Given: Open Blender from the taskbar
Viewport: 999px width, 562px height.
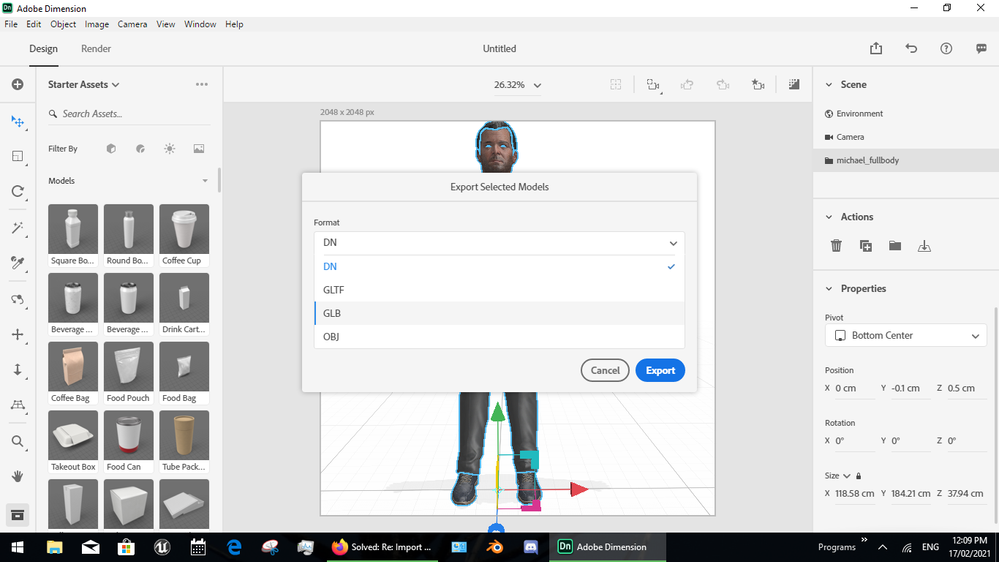Looking at the screenshot, I should coord(494,547).
